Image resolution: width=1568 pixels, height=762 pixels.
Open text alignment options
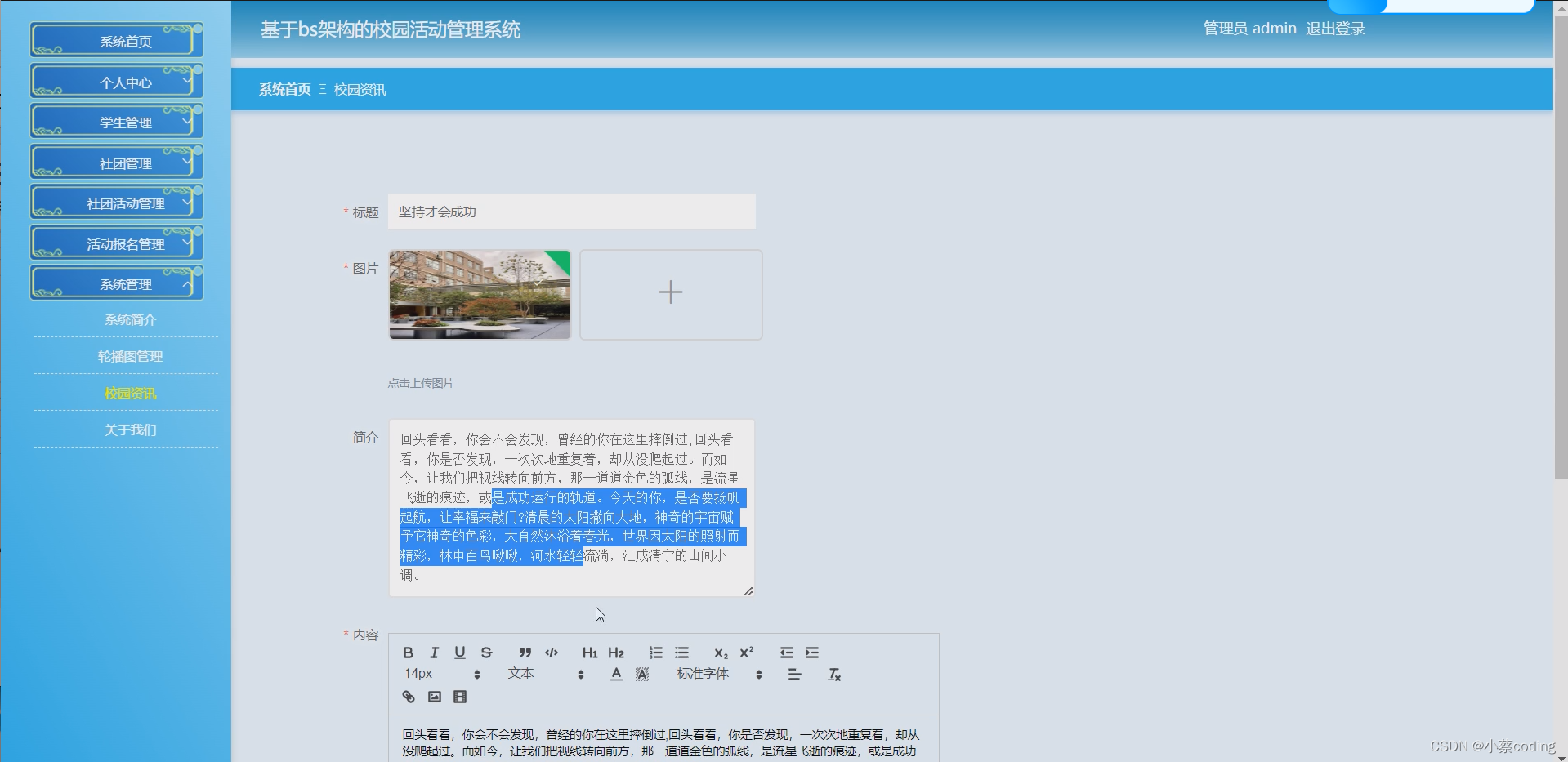coord(794,674)
